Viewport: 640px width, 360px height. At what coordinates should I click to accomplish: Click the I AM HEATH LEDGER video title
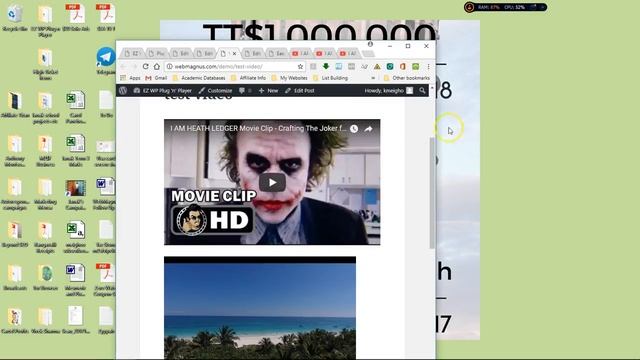pyautogui.click(x=258, y=129)
